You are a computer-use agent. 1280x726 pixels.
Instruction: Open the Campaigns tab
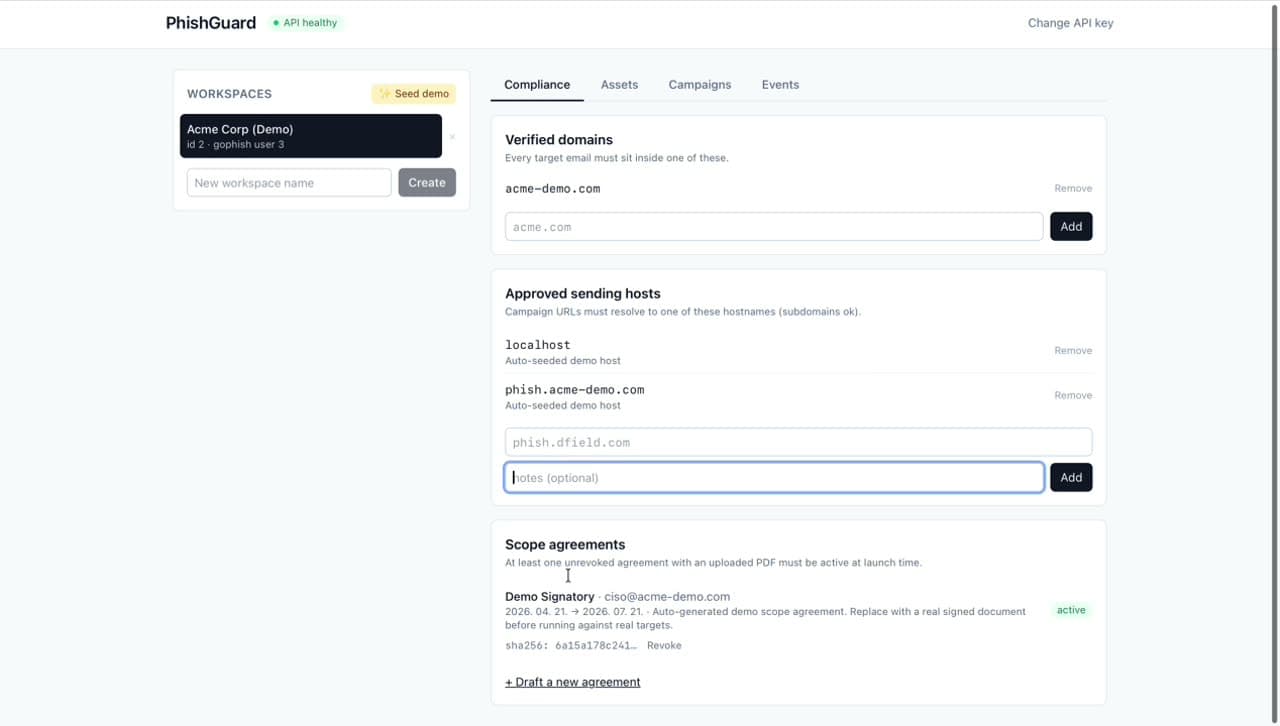pos(700,85)
